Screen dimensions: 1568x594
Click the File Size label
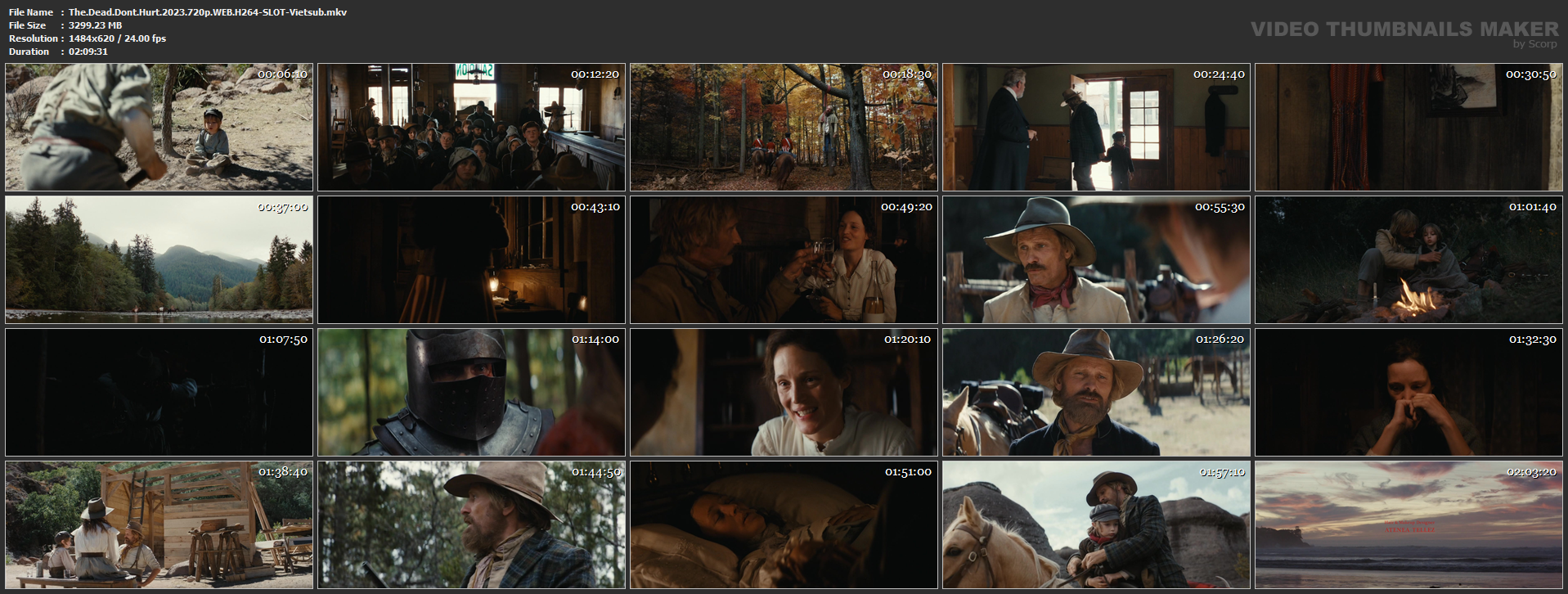click(28, 25)
